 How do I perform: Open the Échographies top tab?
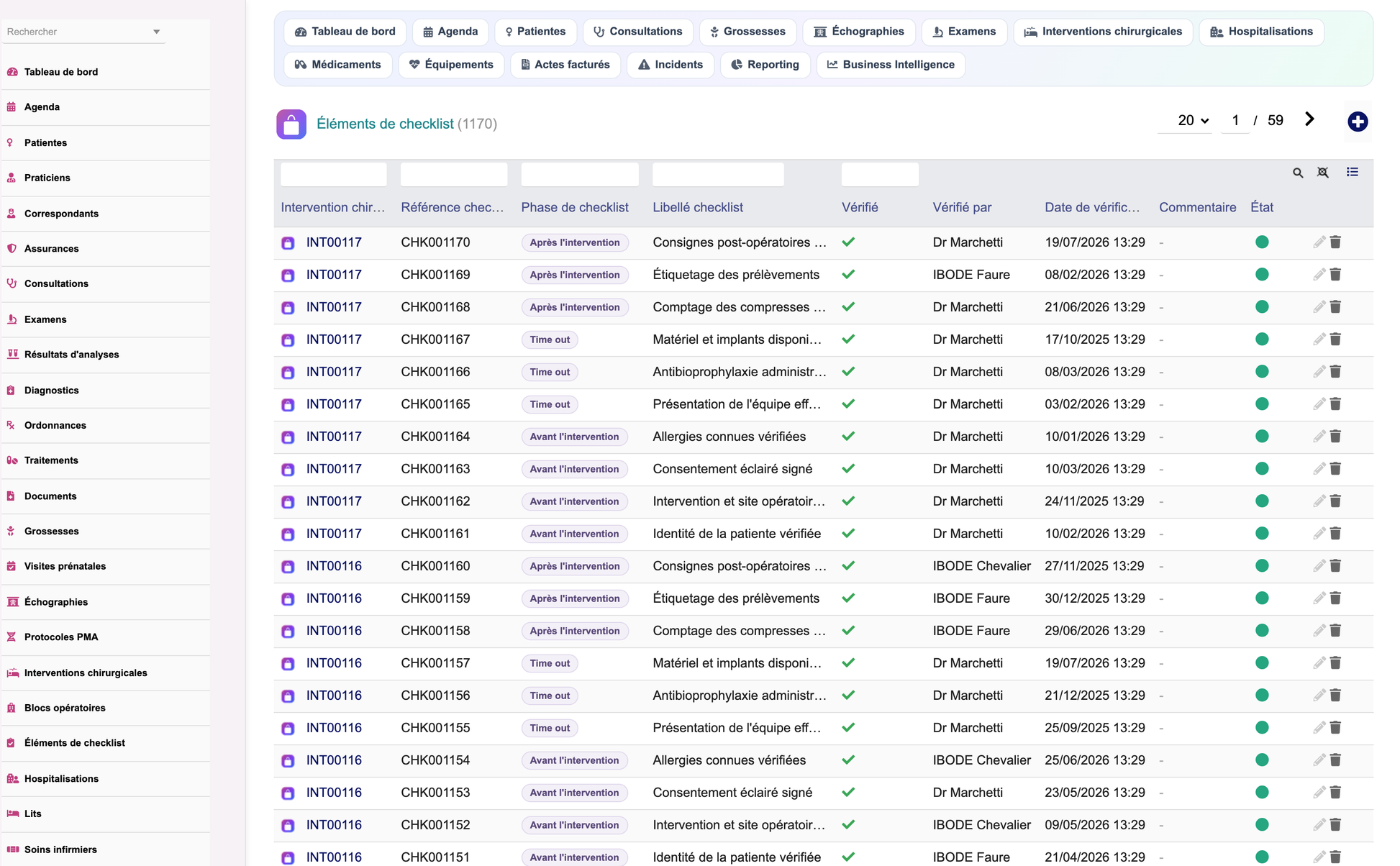(x=859, y=32)
